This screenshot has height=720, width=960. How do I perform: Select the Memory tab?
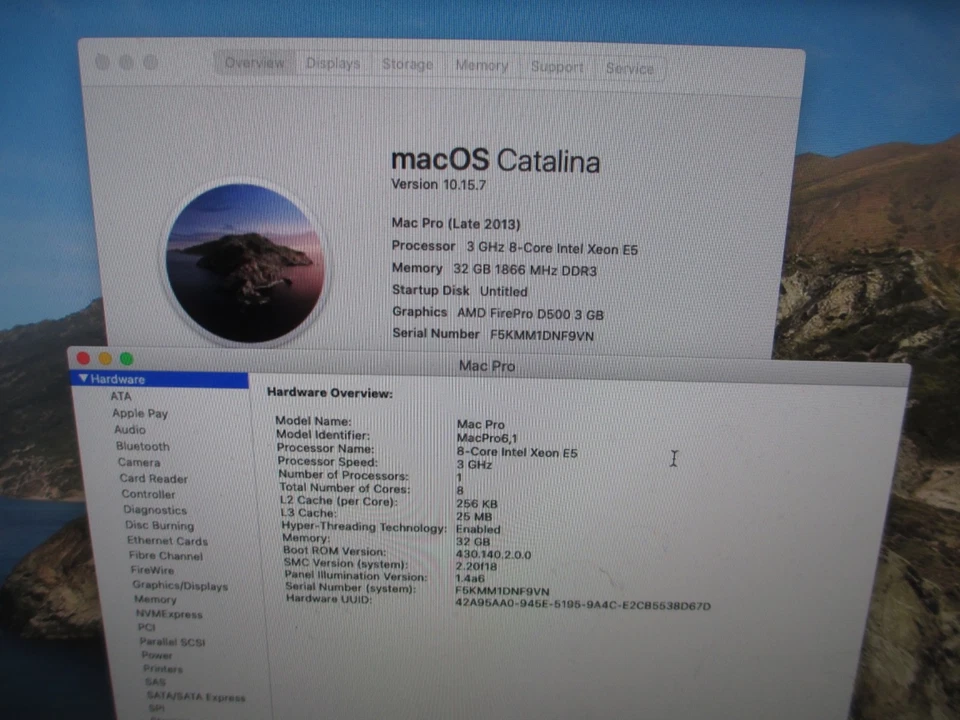click(482, 65)
